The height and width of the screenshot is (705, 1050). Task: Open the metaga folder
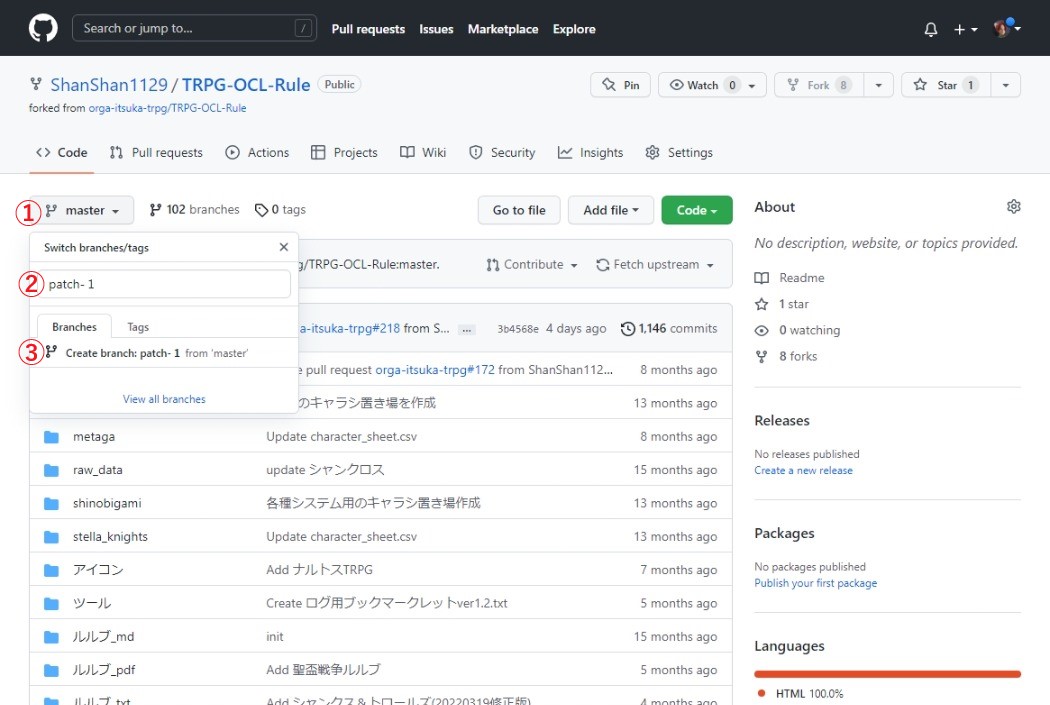click(94, 437)
